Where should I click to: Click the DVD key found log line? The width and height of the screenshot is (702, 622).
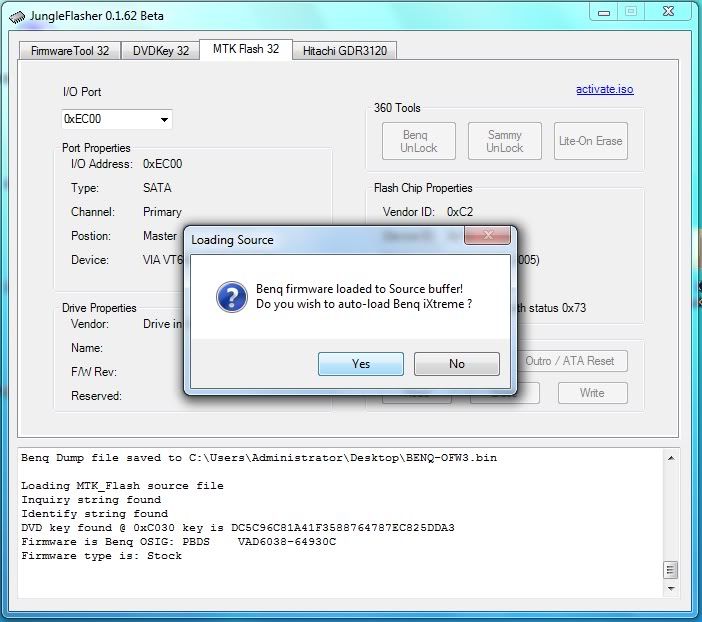pyautogui.click(x=238, y=528)
